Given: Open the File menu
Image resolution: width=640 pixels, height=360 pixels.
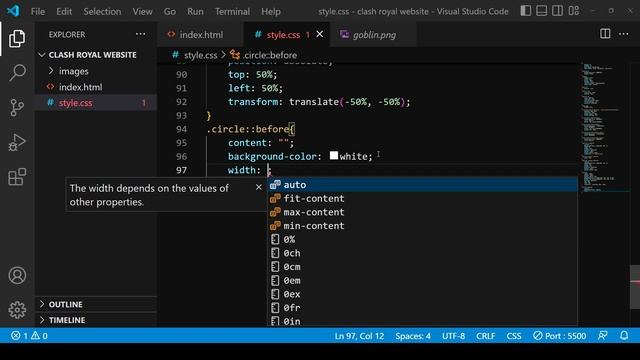Looking at the screenshot, I should click(38, 11).
